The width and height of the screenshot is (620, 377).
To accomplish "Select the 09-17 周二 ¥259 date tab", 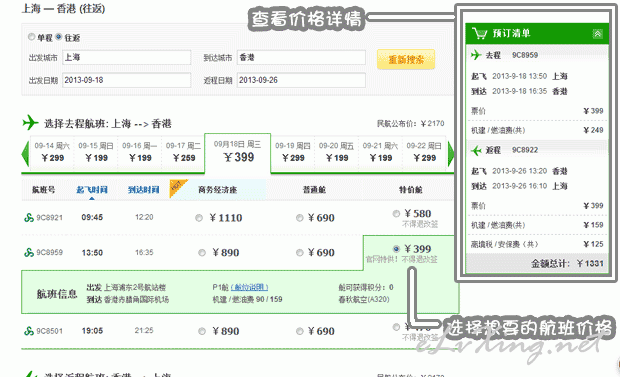I will (x=184, y=153).
